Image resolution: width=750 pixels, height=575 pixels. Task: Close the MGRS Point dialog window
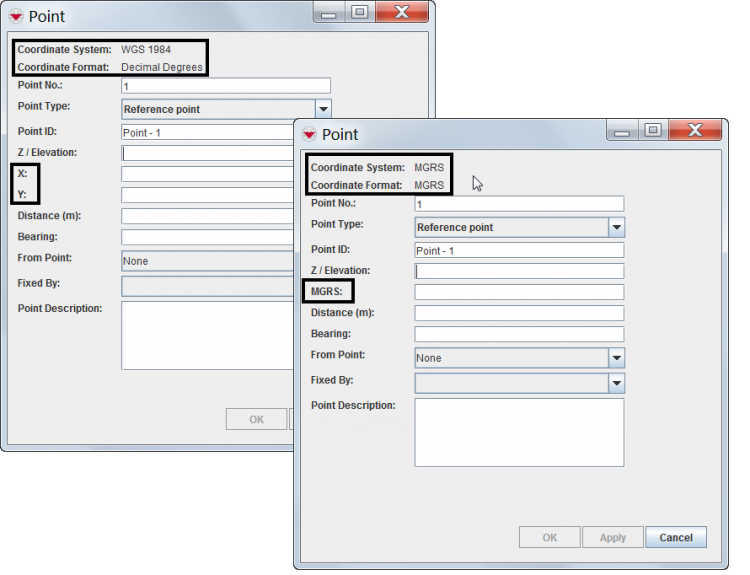694,130
